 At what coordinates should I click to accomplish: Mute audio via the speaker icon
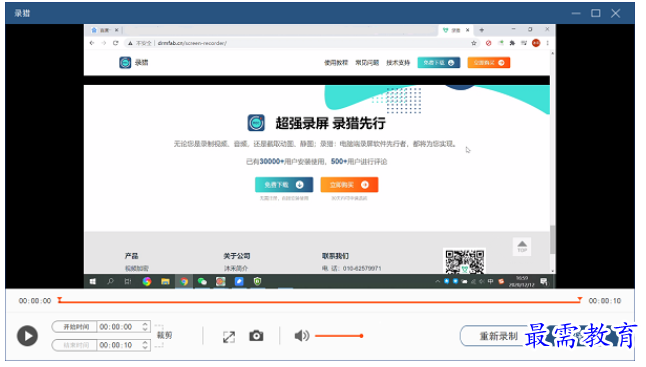tap(302, 336)
